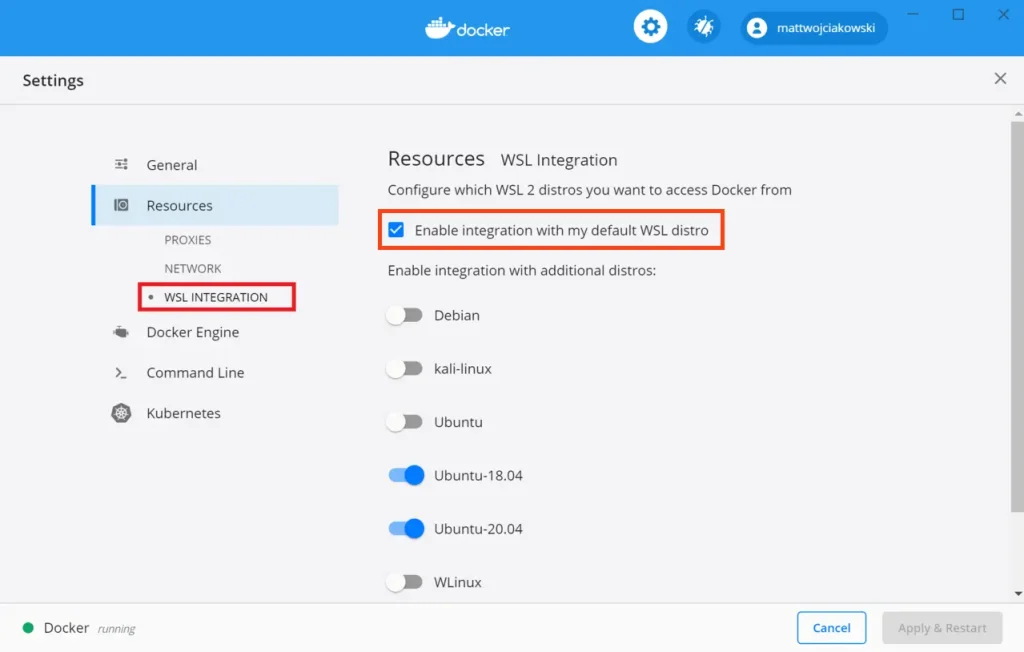Click the Kubernetes wheel icon
Image resolution: width=1024 pixels, height=652 pixels.
tap(121, 413)
